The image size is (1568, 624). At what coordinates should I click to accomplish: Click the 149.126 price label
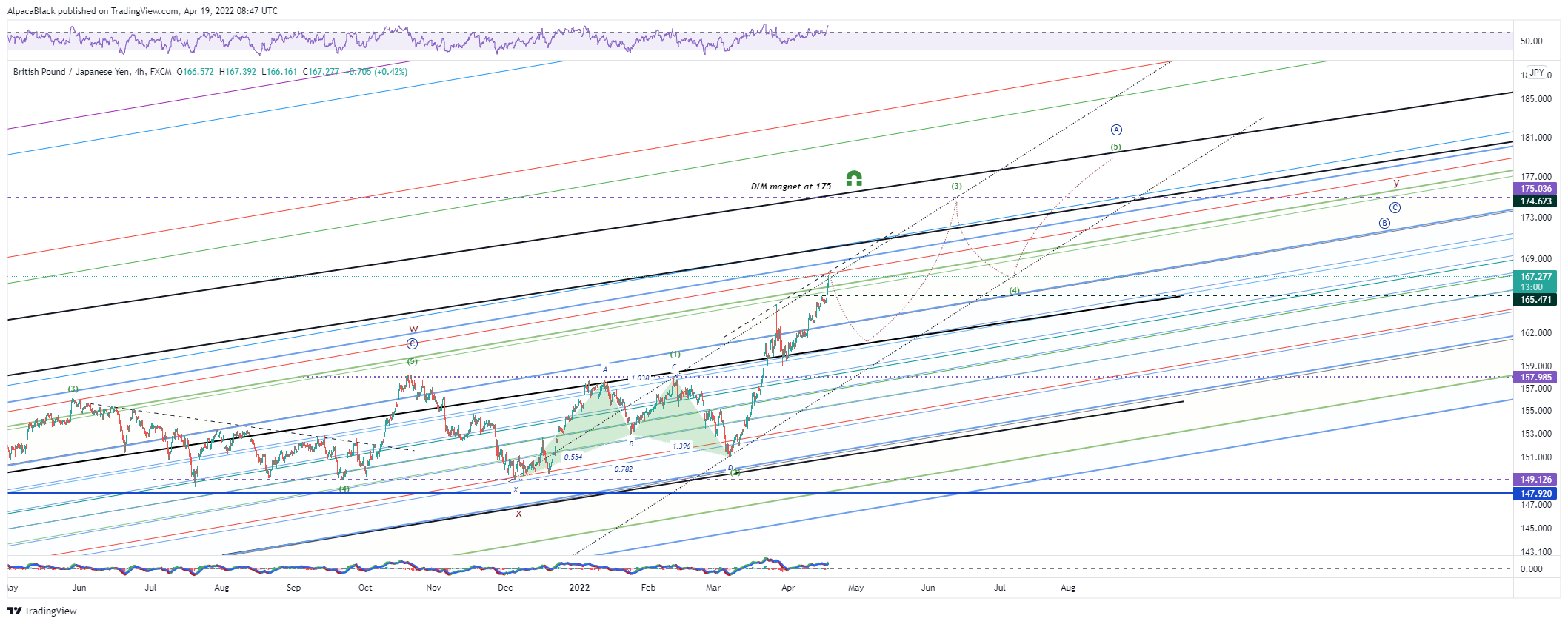pos(1535,480)
